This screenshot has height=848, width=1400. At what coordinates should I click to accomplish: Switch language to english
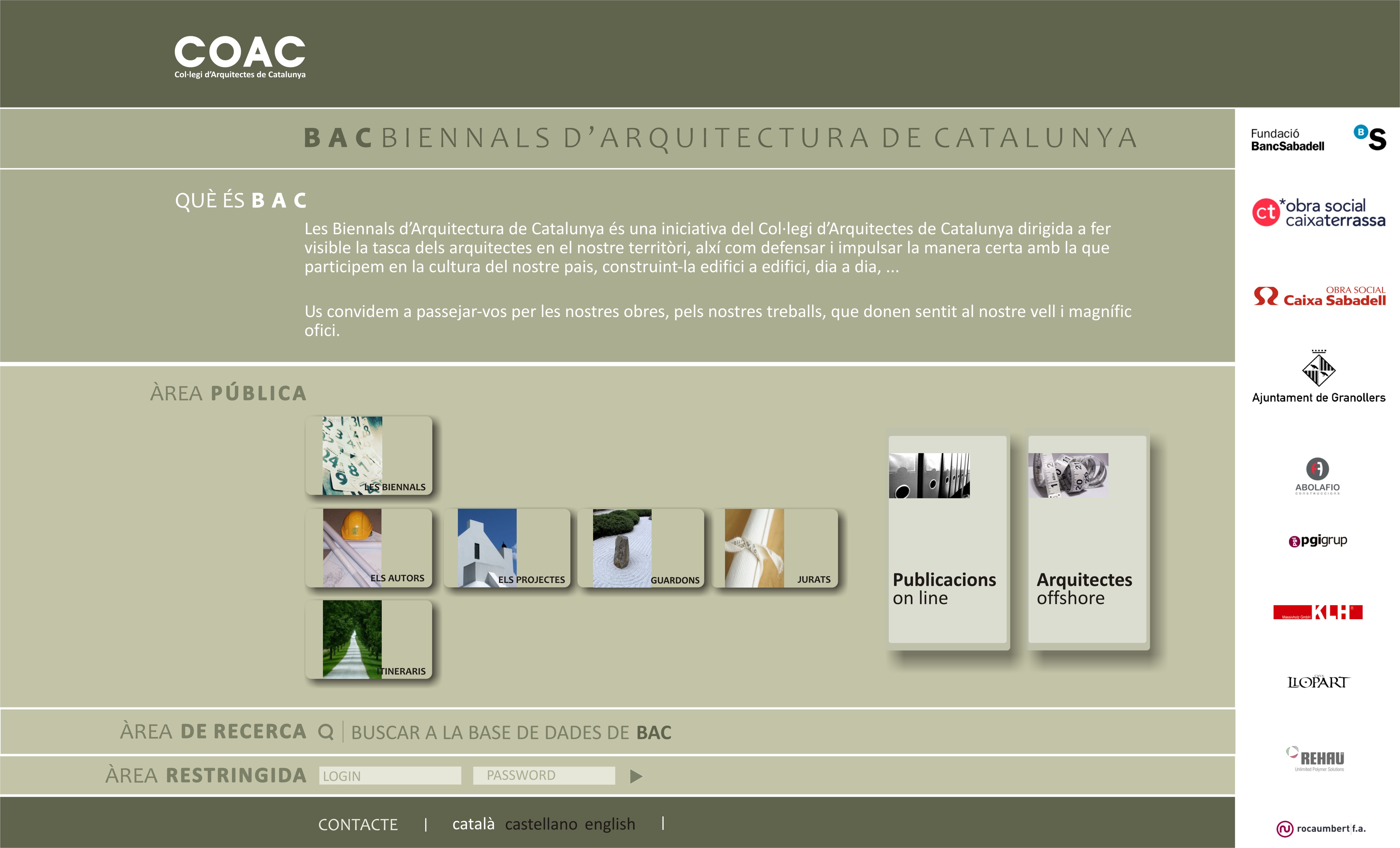pyautogui.click(x=610, y=824)
